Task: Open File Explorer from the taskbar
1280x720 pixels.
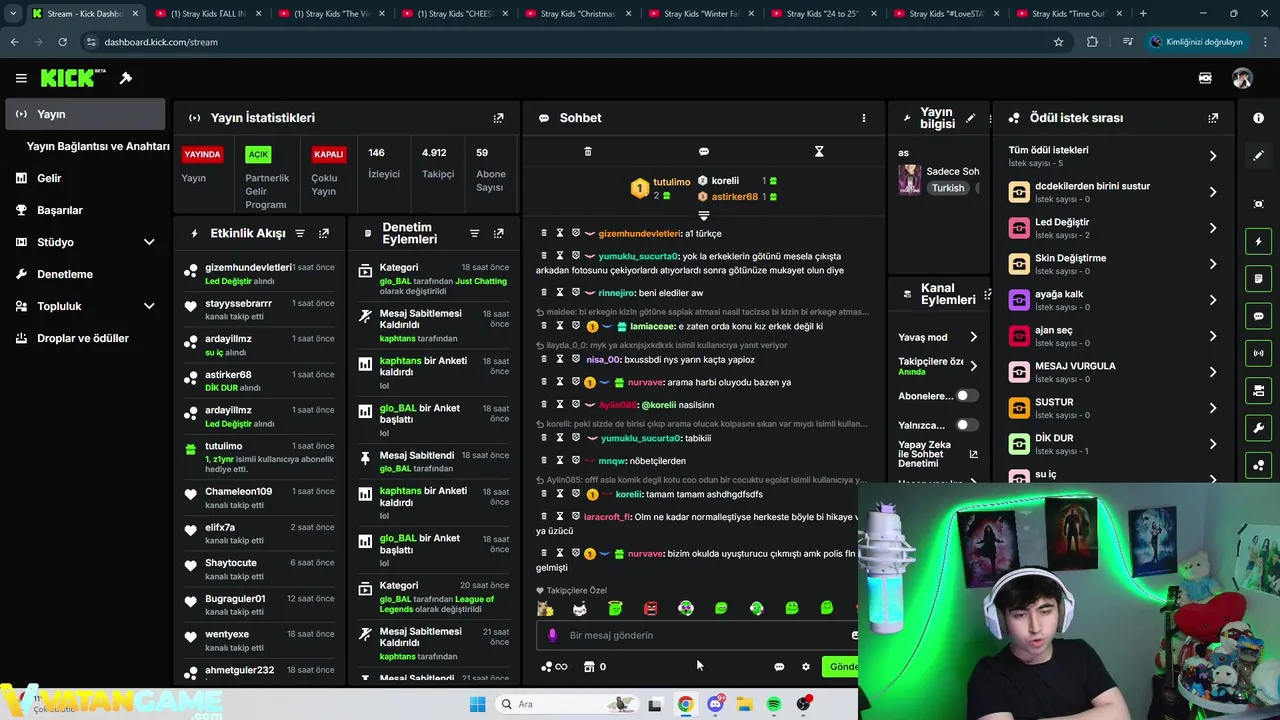Action: coord(745,704)
